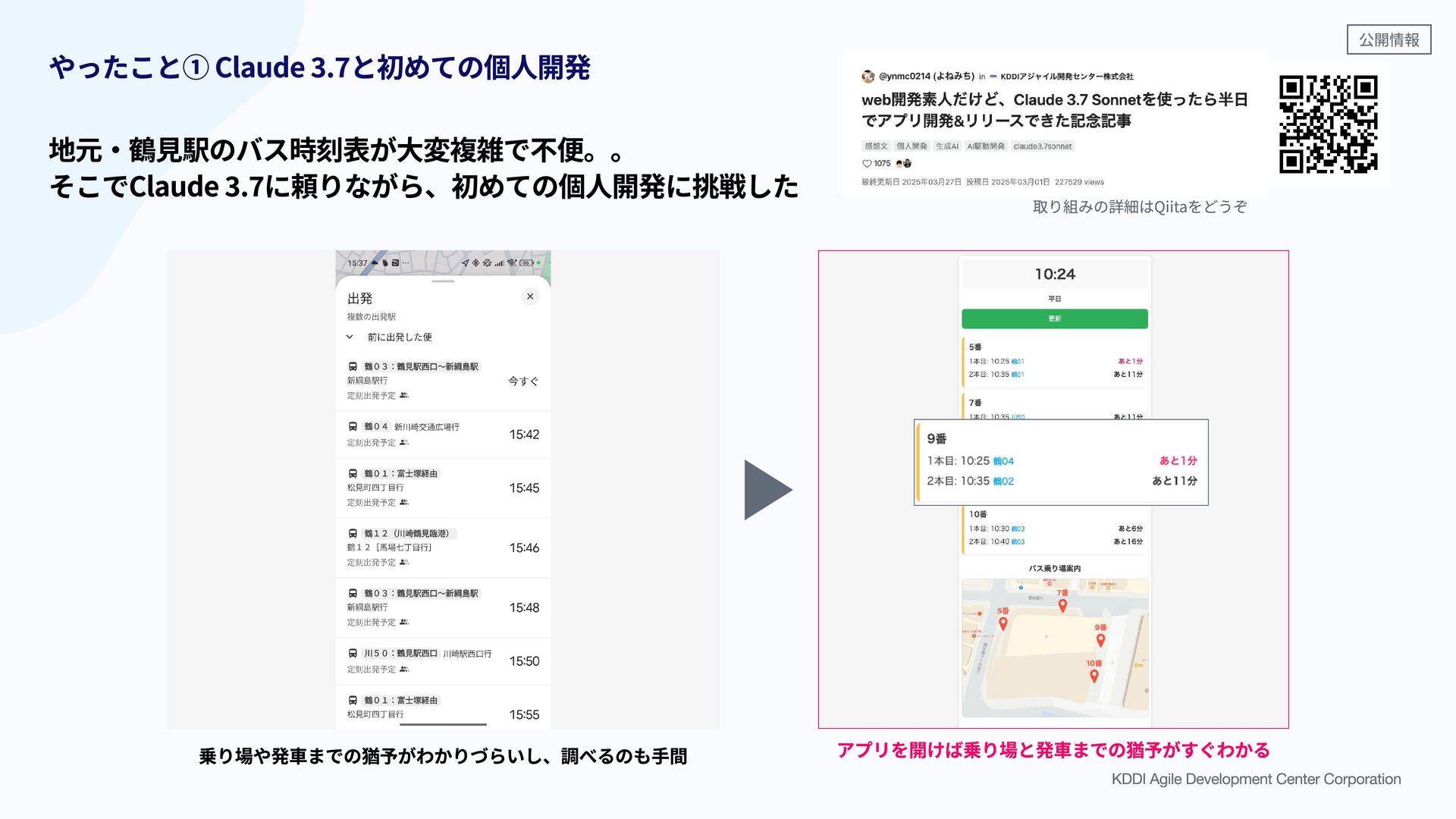Select the 個人開発 tag
1456x819 pixels.
point(911,146)
